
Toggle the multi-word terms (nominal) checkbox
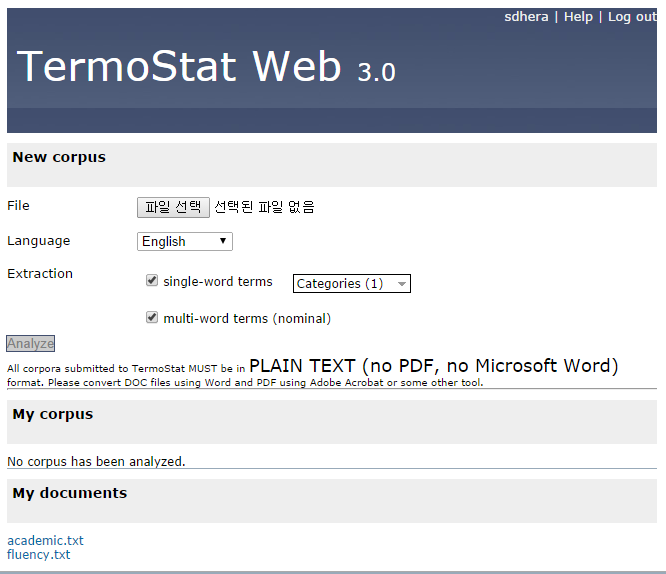[152, 317]
